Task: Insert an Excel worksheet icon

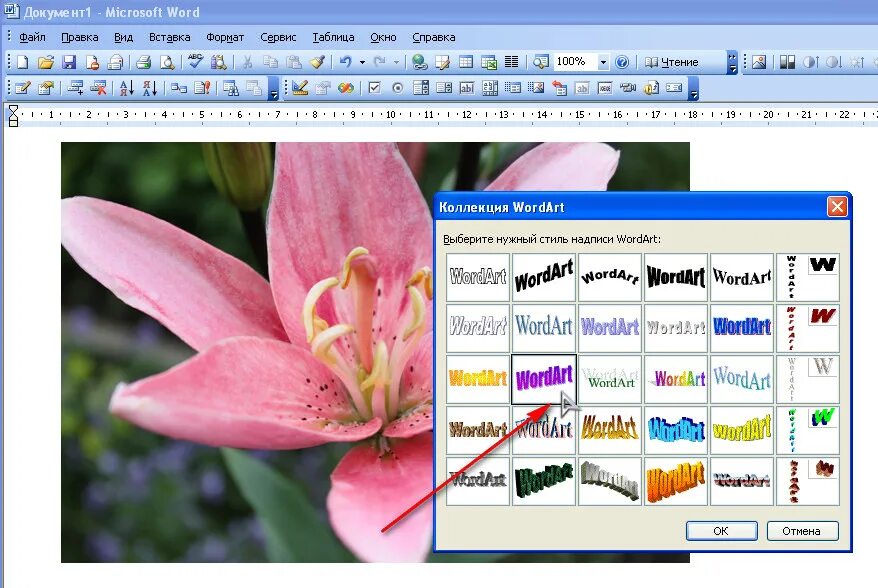Action: (489, 62)
